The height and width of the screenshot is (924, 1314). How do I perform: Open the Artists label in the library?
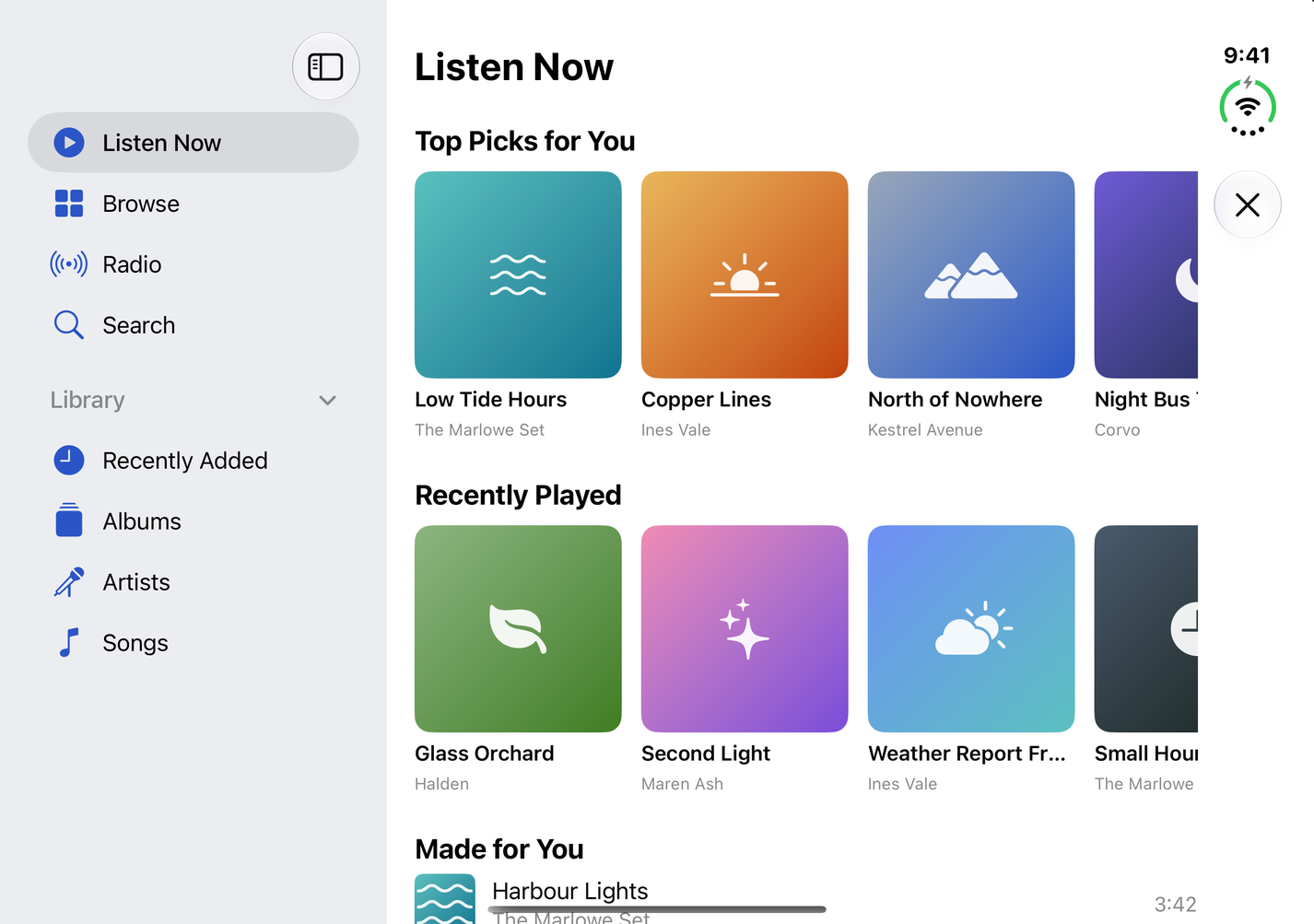pos(136,582)
